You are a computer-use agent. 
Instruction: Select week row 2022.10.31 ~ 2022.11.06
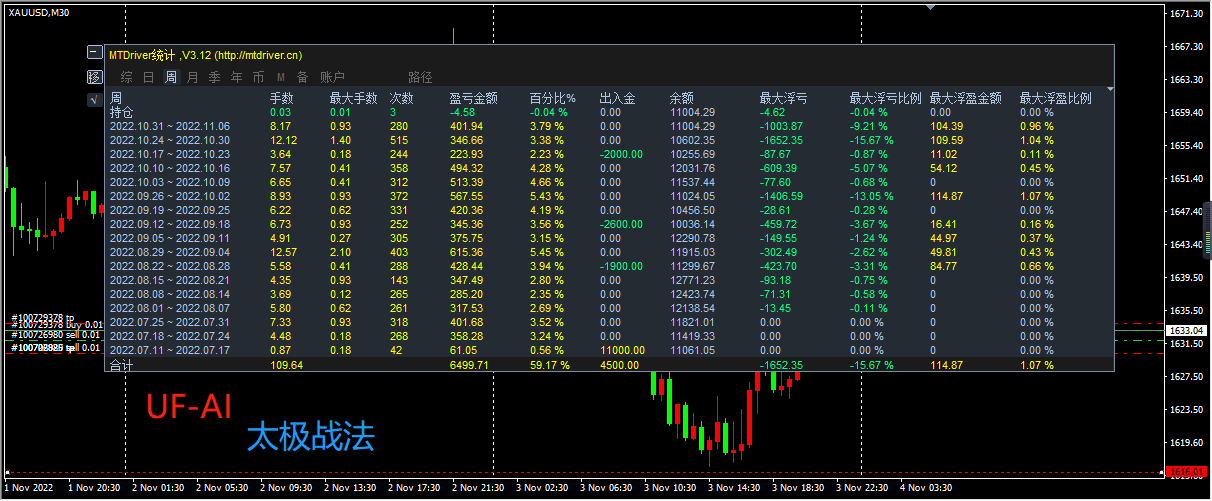pyautogui.click(x=170, y=127)
